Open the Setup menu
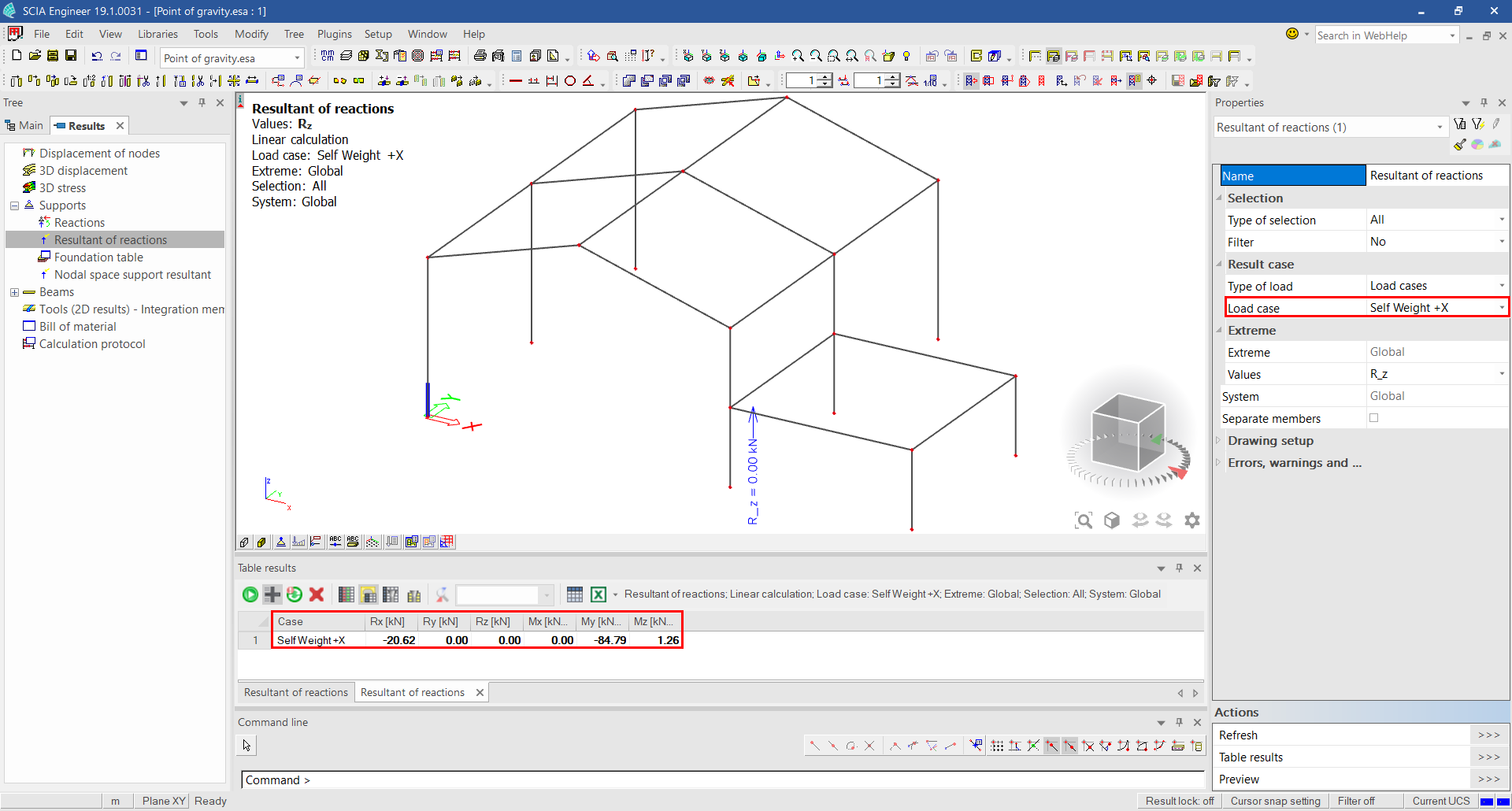Viewport: 1512px width, 811px height. (x=378, y=34)
